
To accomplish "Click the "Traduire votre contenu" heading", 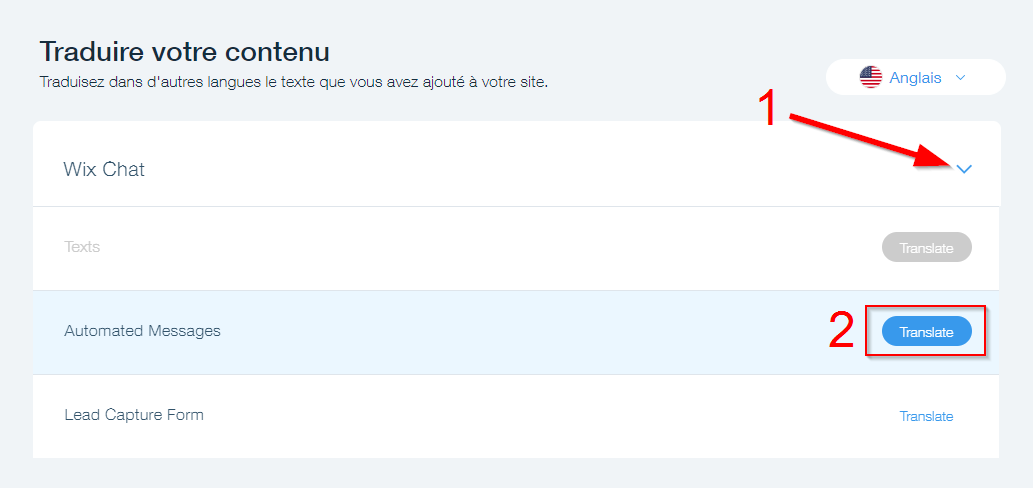I will pos(184,51).
